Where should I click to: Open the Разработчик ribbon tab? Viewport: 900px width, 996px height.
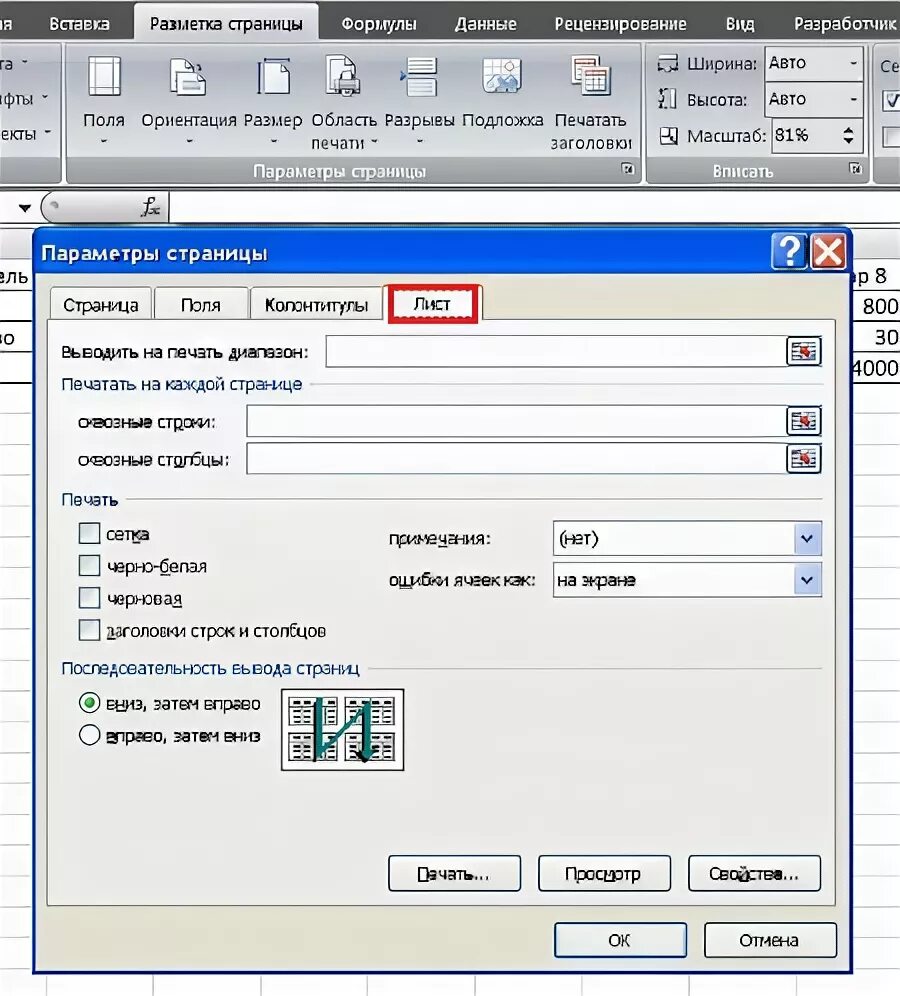844,24
